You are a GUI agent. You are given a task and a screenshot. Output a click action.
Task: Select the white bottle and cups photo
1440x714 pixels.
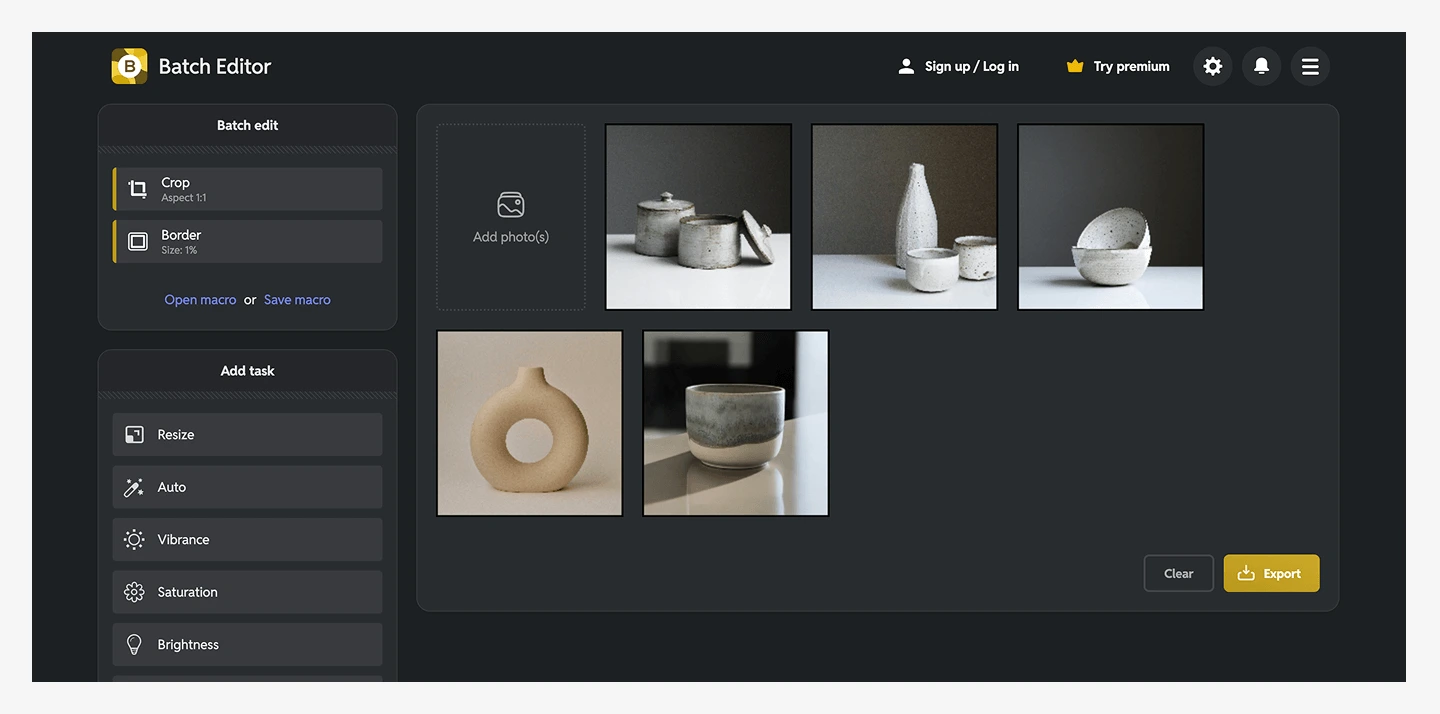pos(904,217)
